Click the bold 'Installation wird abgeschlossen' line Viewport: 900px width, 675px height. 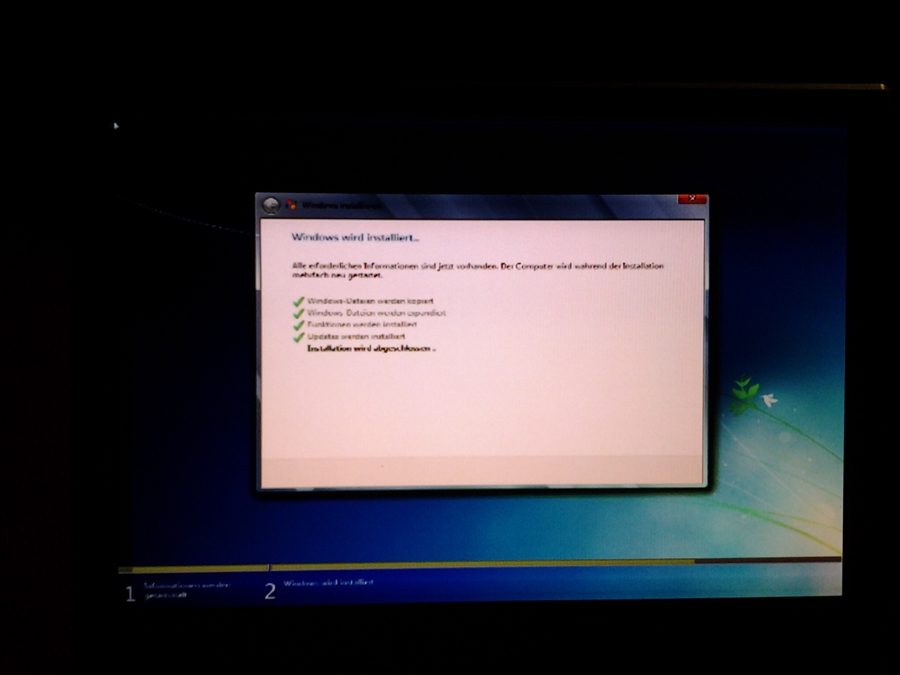371,348
